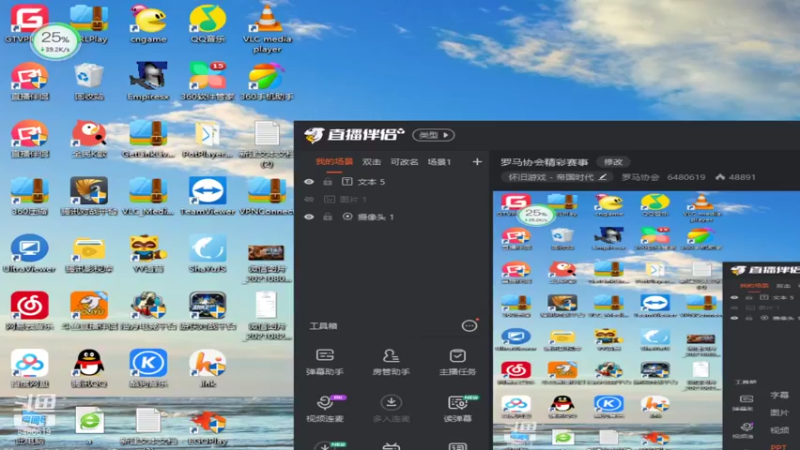Open the cngame desktop shortcut
Screen dimensions: 800x450
148,24
